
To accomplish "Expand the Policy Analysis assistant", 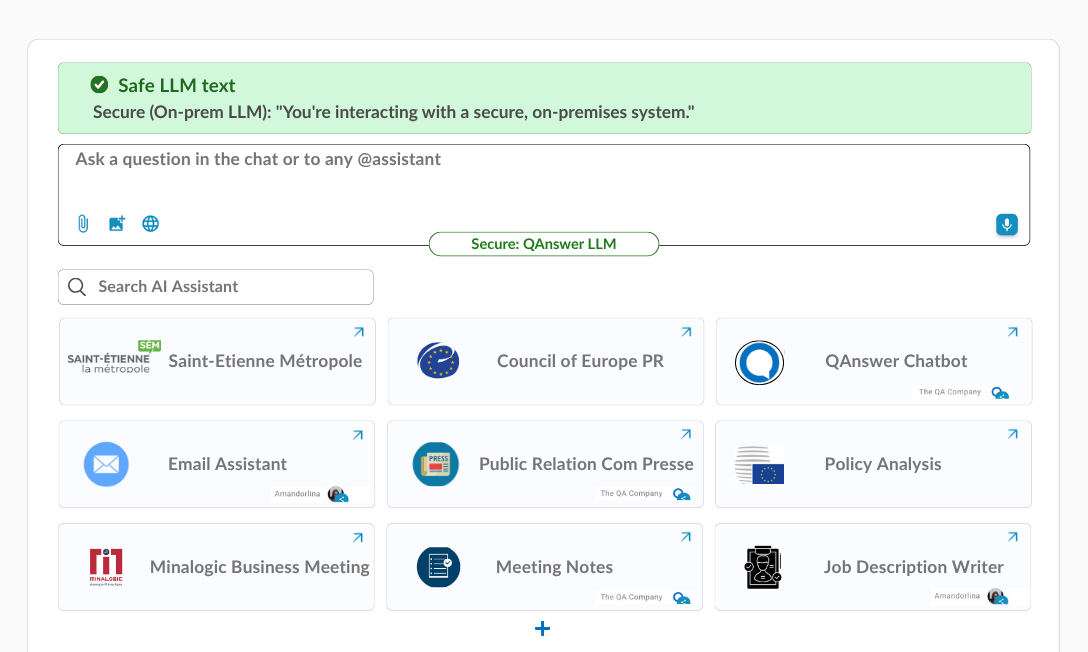I will (x=1012, y=434).
